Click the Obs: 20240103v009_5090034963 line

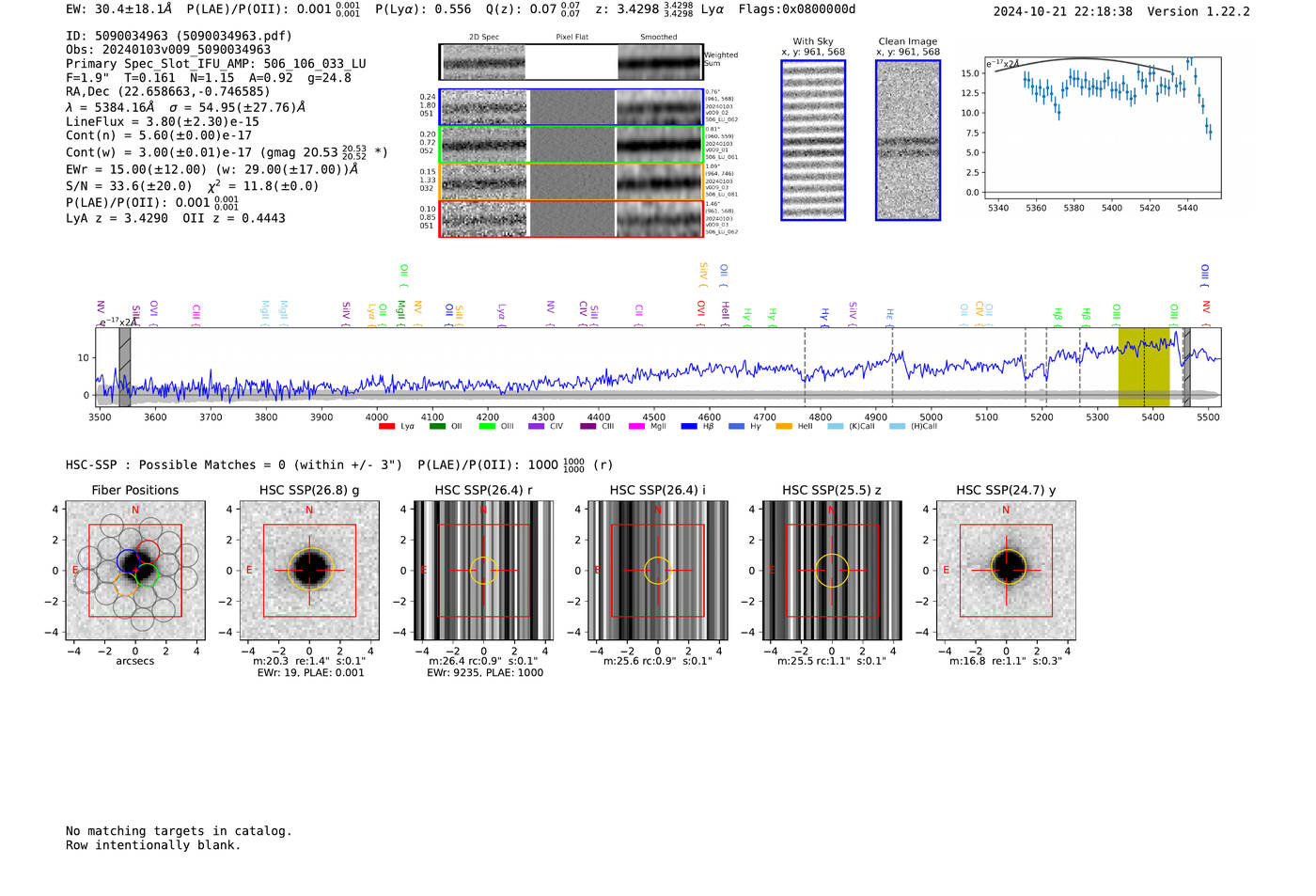point(168,50)
